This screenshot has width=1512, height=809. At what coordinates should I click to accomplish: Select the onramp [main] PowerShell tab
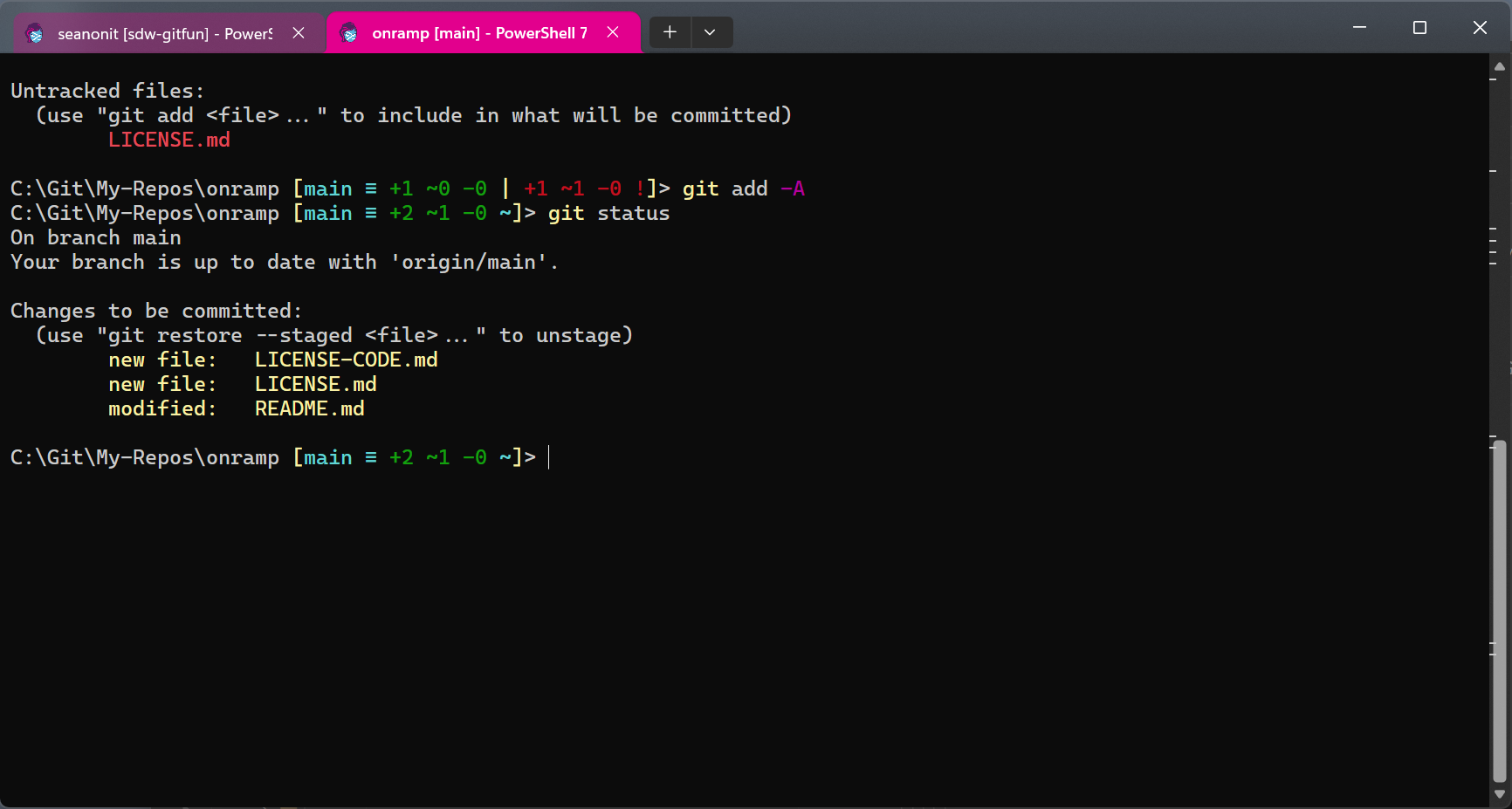[x=471, y=32]
